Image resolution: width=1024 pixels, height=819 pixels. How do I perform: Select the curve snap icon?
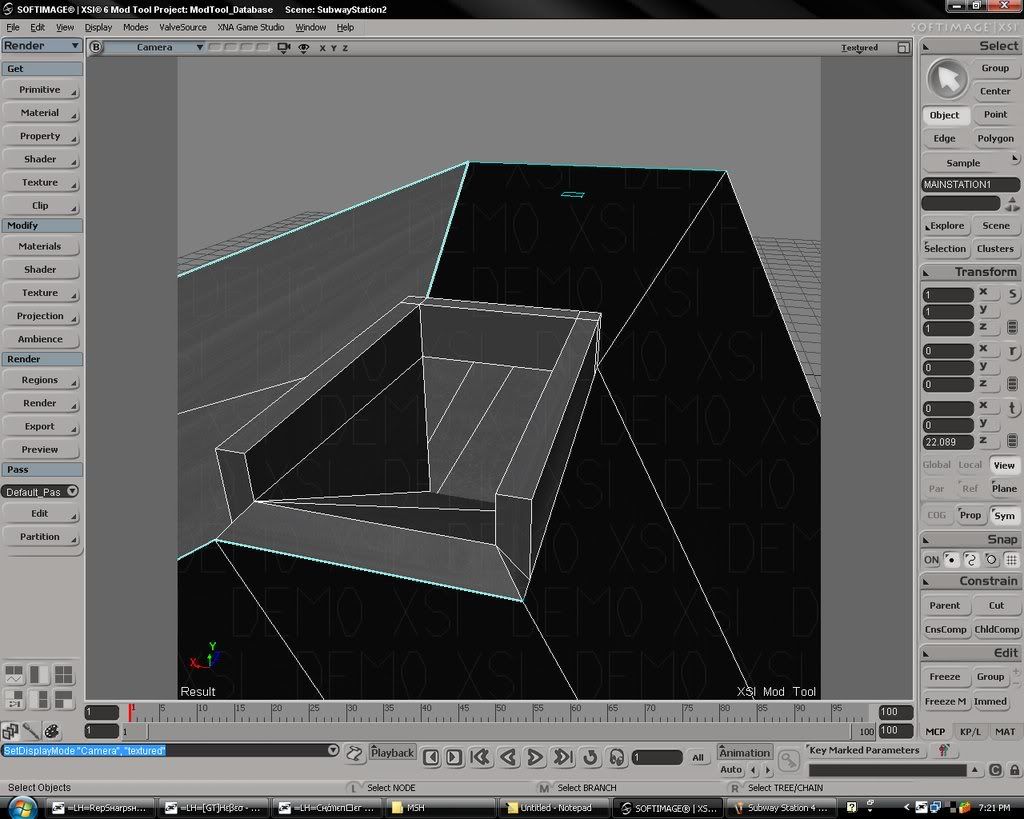pos(971,560)
